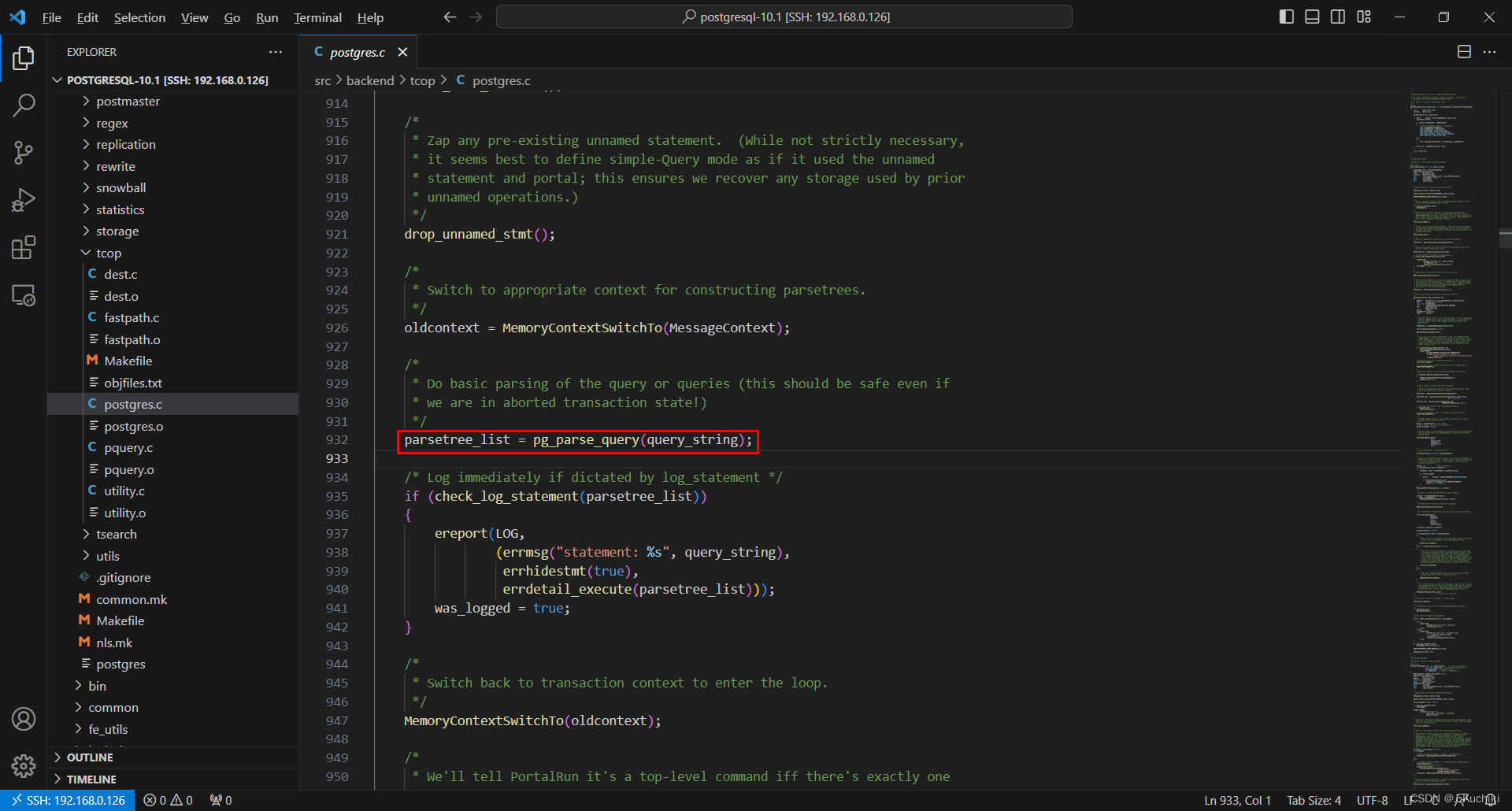Viewport: 1512px width, 811px height.
Task: Open the Extensions view
Action: [24, 248]
